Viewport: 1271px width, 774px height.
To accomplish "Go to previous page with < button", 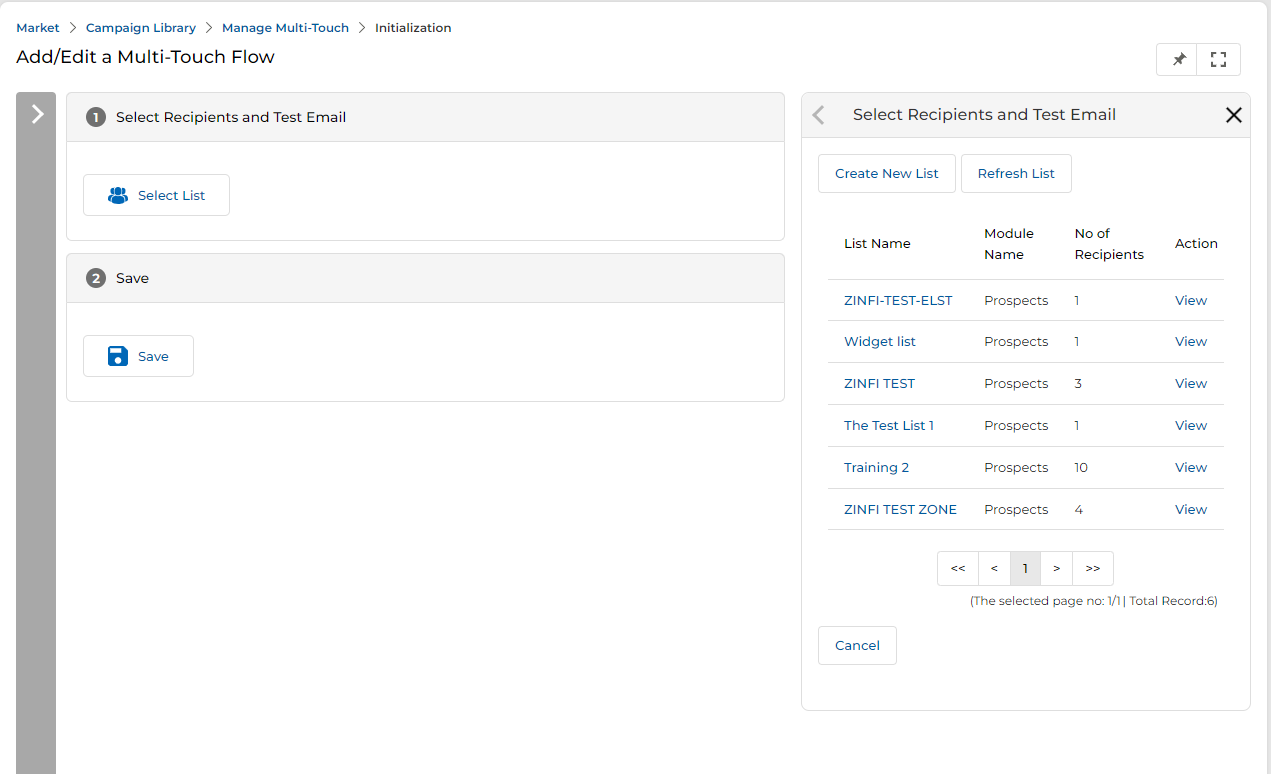I will (994, 568).
